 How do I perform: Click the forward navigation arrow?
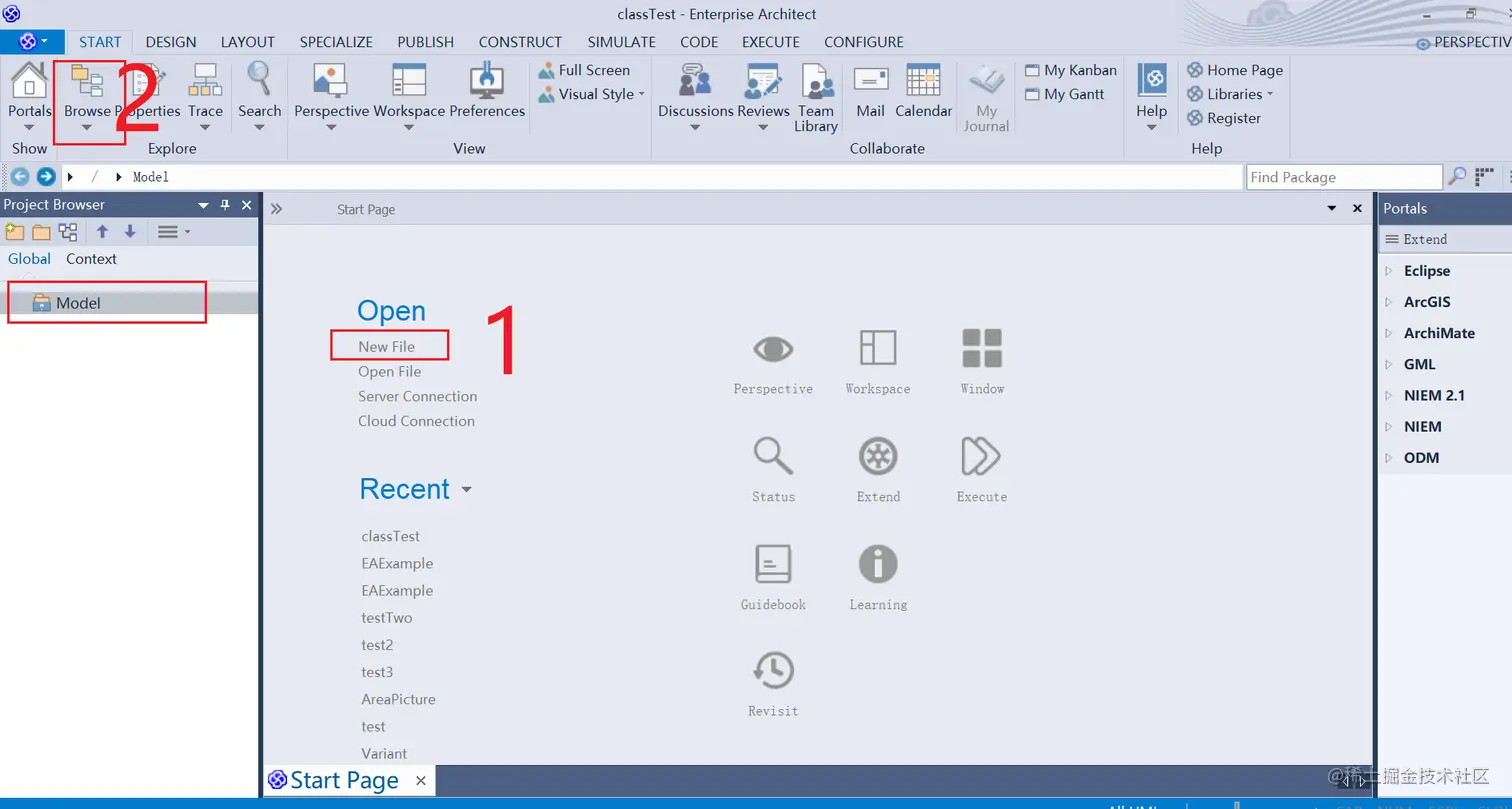45,177
